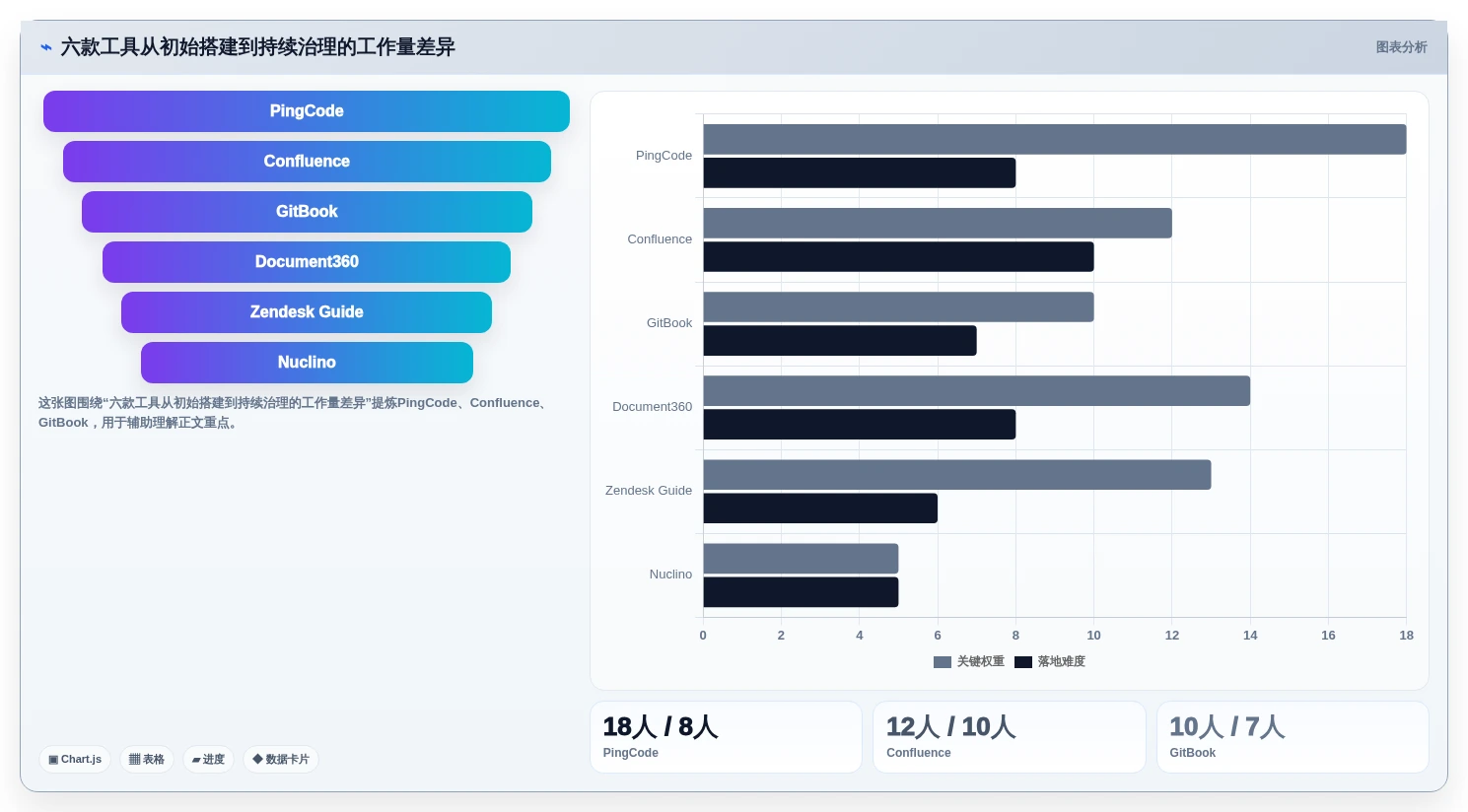
Task: Click the title 六款工具从初始搭建到持续治理的工作量差异
Action: (x=258, y=47)
